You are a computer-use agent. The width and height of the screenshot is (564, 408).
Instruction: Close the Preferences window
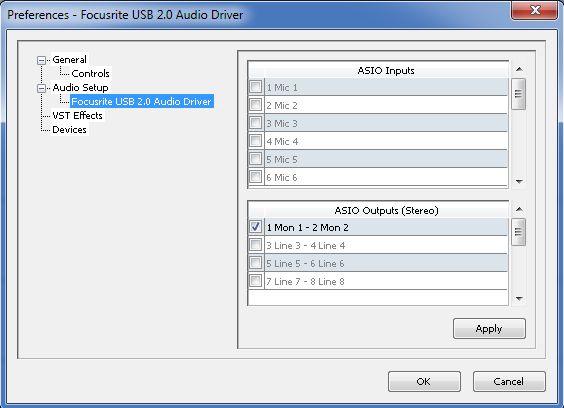tap(535, 10)
